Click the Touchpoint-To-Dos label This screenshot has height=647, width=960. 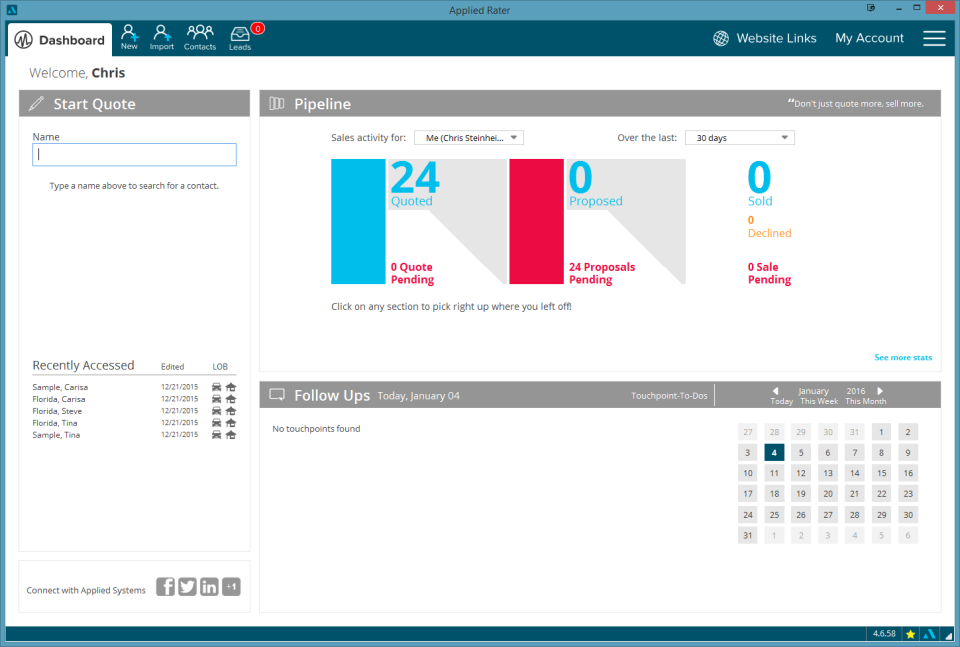669,395
